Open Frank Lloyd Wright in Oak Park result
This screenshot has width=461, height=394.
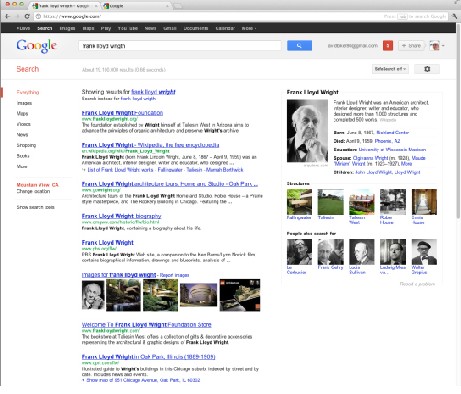click(x=148, y=357)
